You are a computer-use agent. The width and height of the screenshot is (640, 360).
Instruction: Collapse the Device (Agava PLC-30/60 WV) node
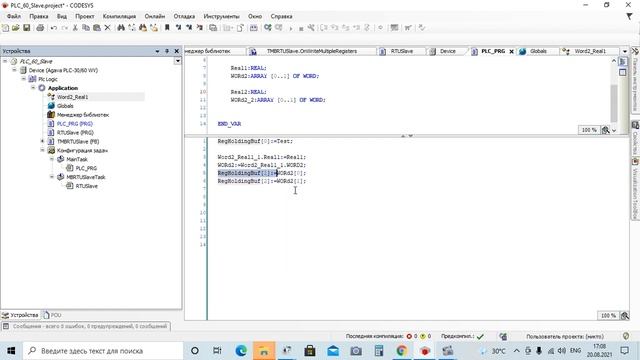pos(14,70)
